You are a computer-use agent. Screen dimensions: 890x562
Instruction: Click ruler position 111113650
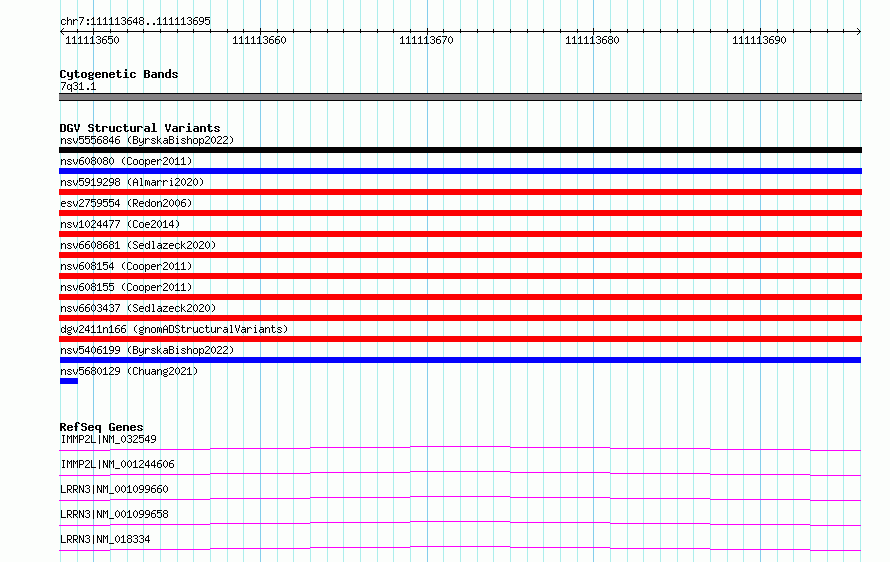[92, 40]
